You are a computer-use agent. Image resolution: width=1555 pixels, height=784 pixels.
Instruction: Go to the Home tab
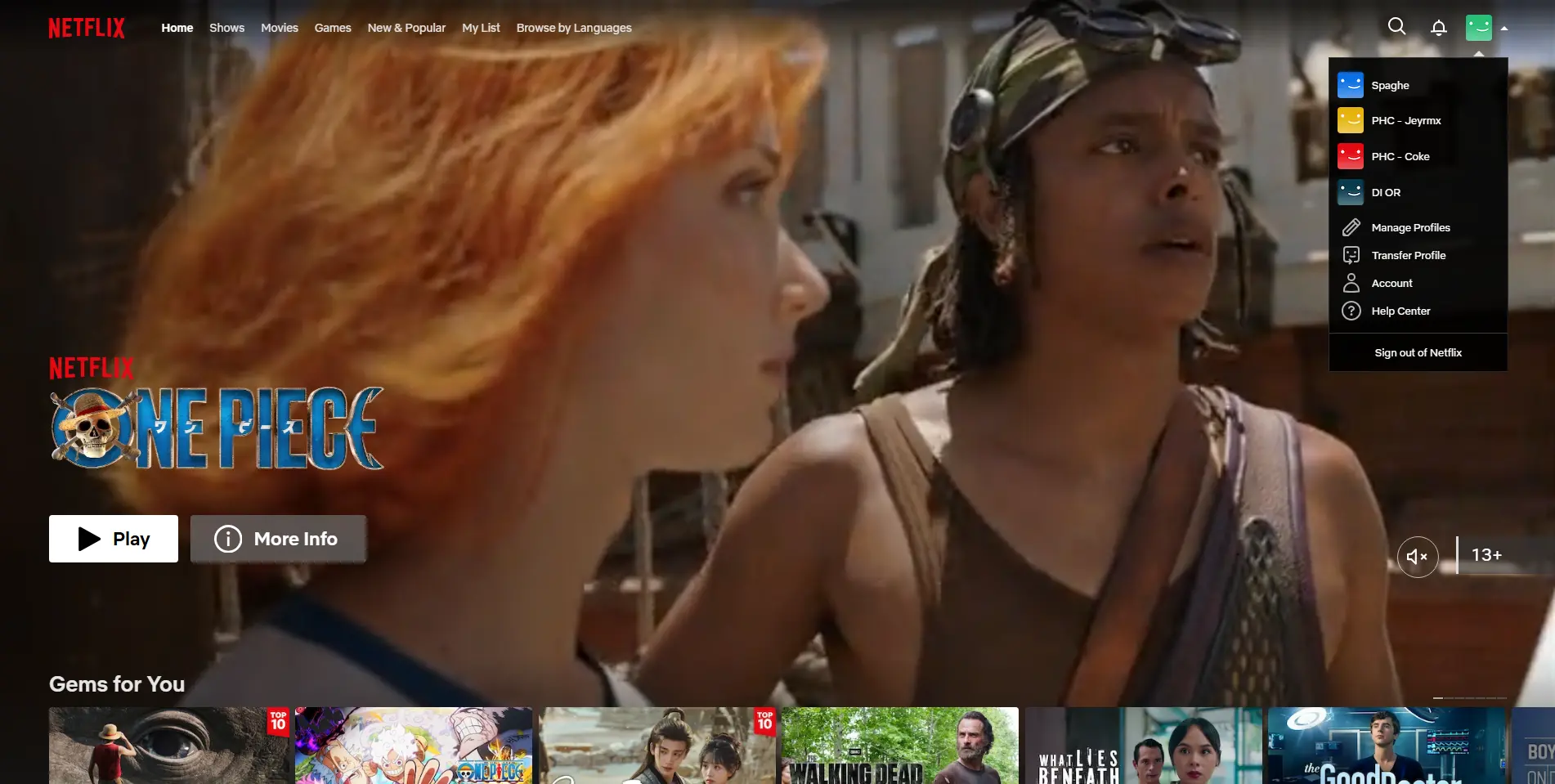(177, 28)
